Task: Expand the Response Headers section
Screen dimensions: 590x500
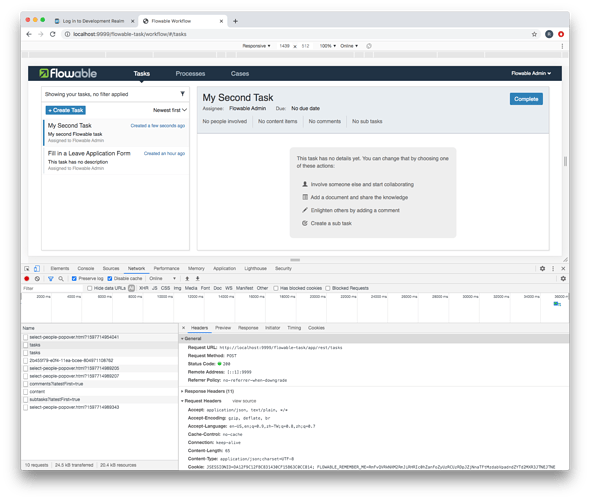Action: click(208, 391)
